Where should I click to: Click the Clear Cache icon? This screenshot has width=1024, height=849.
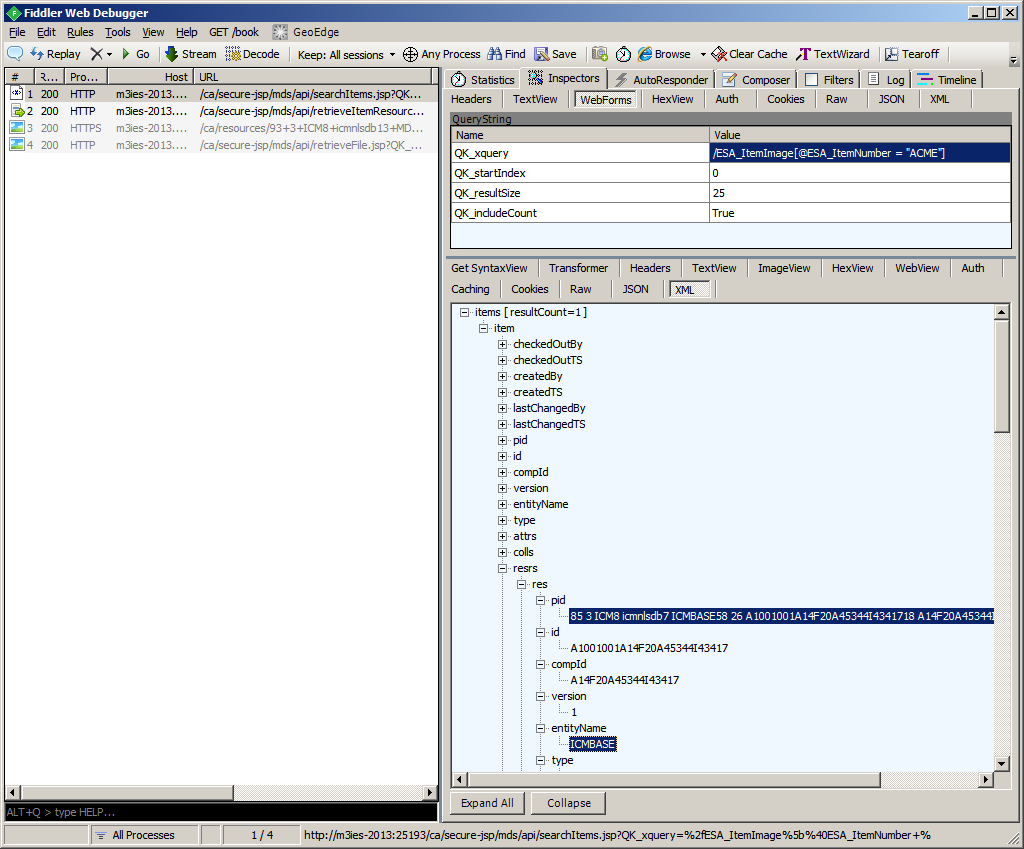click(719, 54)
